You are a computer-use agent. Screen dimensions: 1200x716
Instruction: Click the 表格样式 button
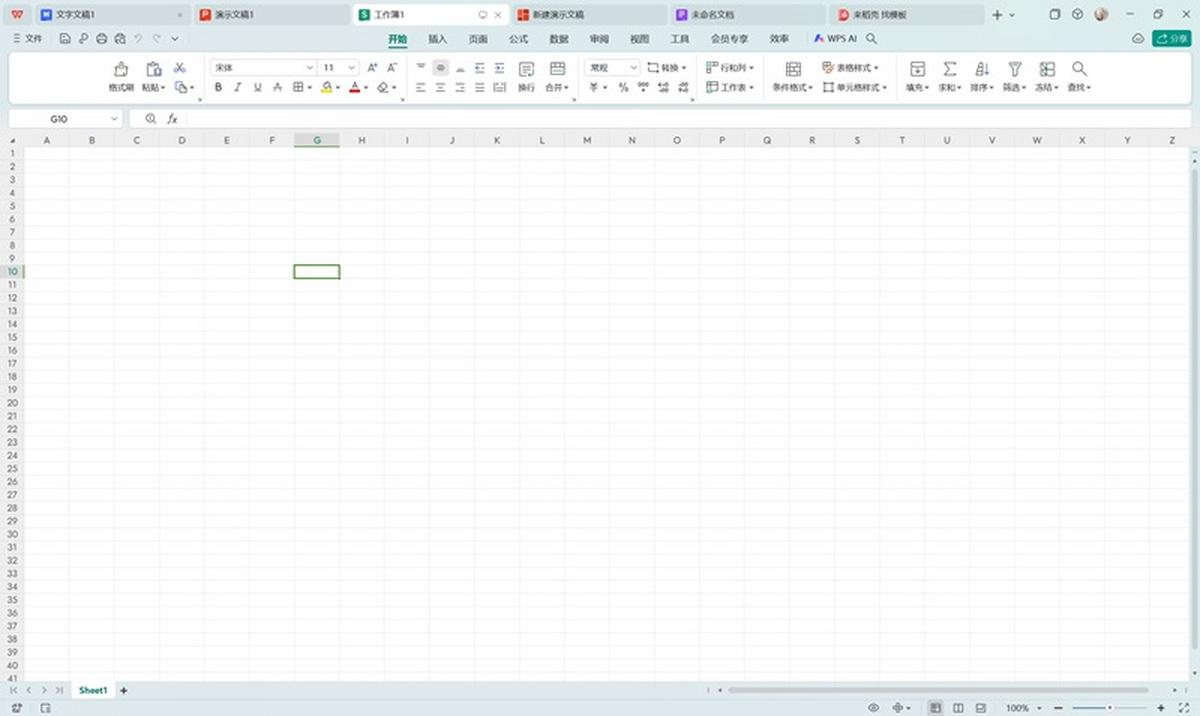[848, 68]
